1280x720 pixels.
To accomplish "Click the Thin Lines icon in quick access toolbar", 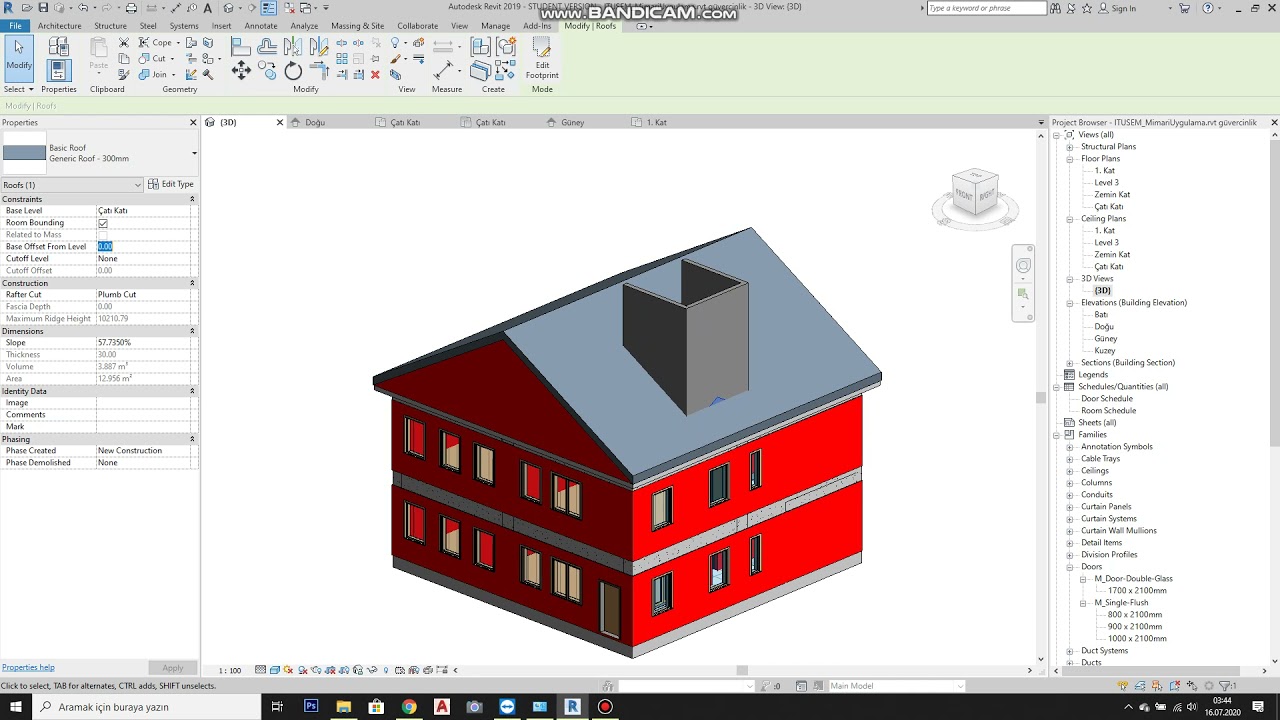I will point(268,8).
